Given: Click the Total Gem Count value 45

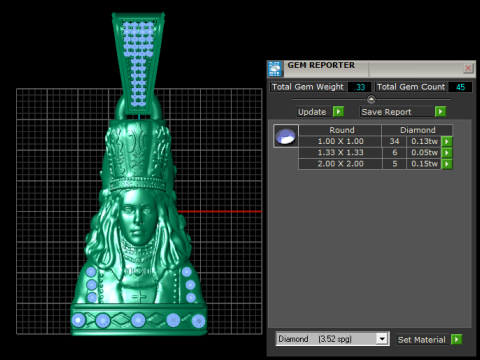Looking at the screenshot, I should point(460,87).
